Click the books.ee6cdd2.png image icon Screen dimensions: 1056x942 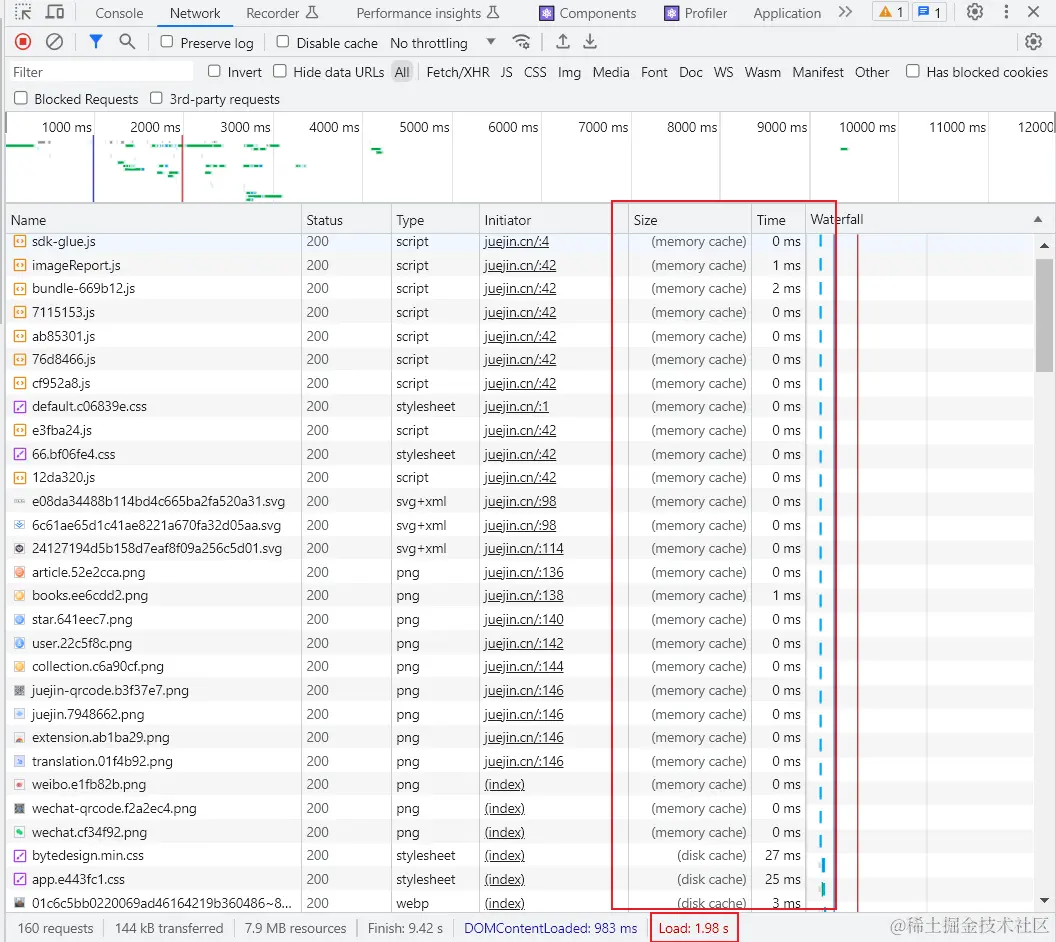click(x=20, y=595)
